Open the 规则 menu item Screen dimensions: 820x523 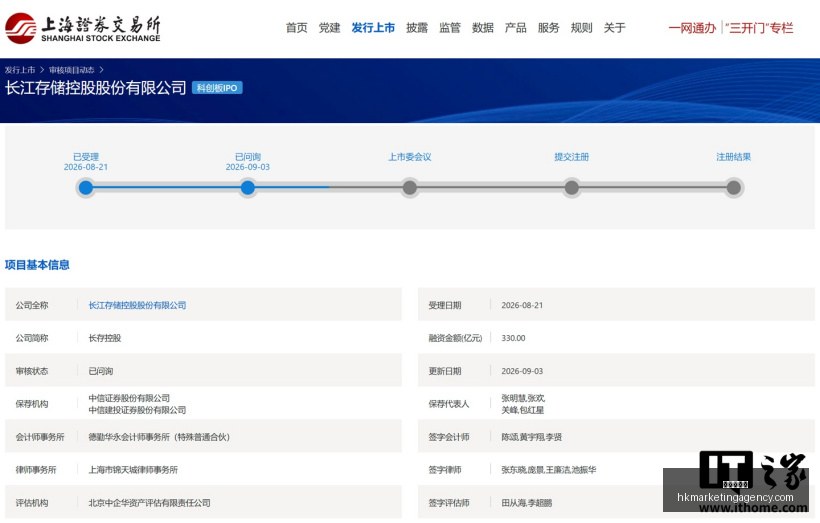coord(582,28)
